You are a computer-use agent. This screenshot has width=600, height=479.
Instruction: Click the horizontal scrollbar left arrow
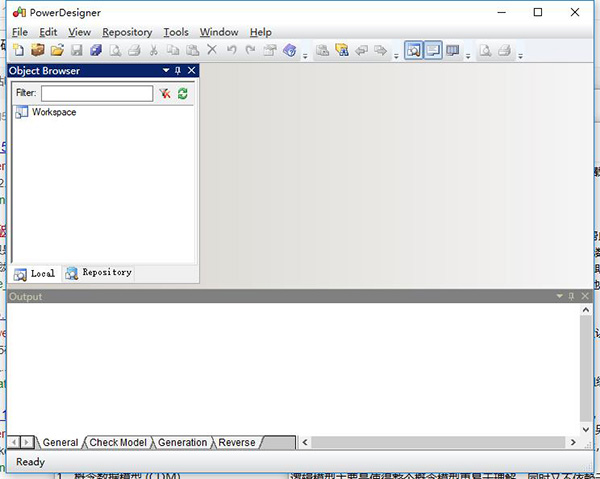click(305, 443)
